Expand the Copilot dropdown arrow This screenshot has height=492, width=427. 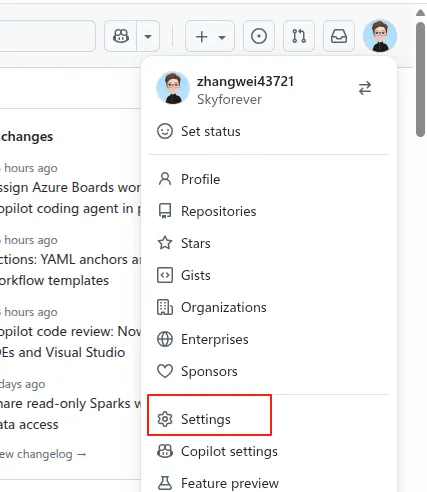(148, 36)
